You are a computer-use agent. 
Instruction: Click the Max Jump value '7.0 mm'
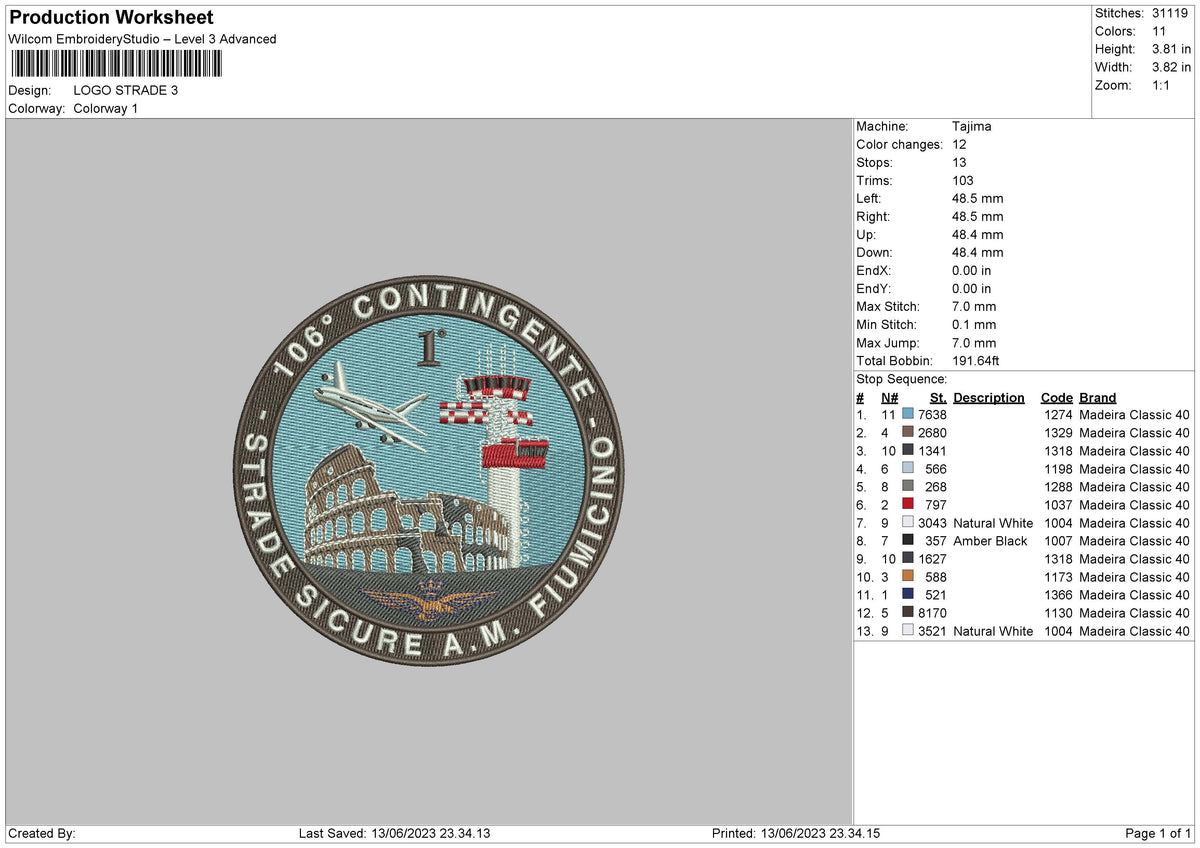tap(975, 343)
